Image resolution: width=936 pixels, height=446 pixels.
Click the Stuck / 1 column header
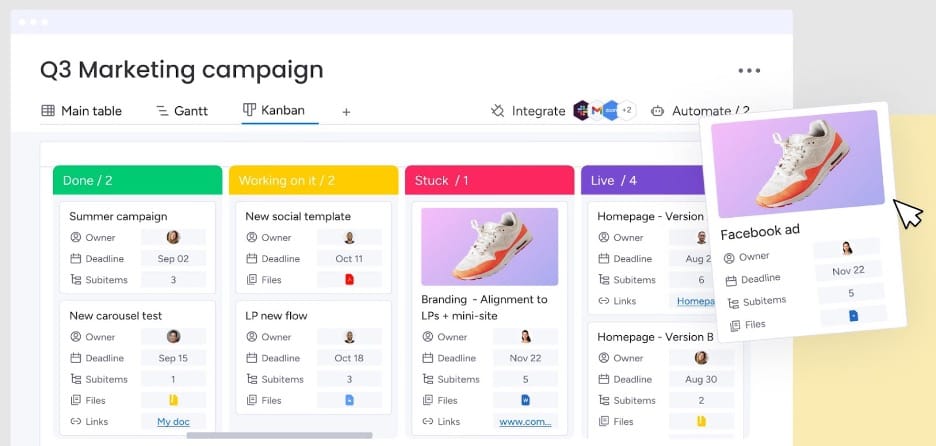click(489, 180)
